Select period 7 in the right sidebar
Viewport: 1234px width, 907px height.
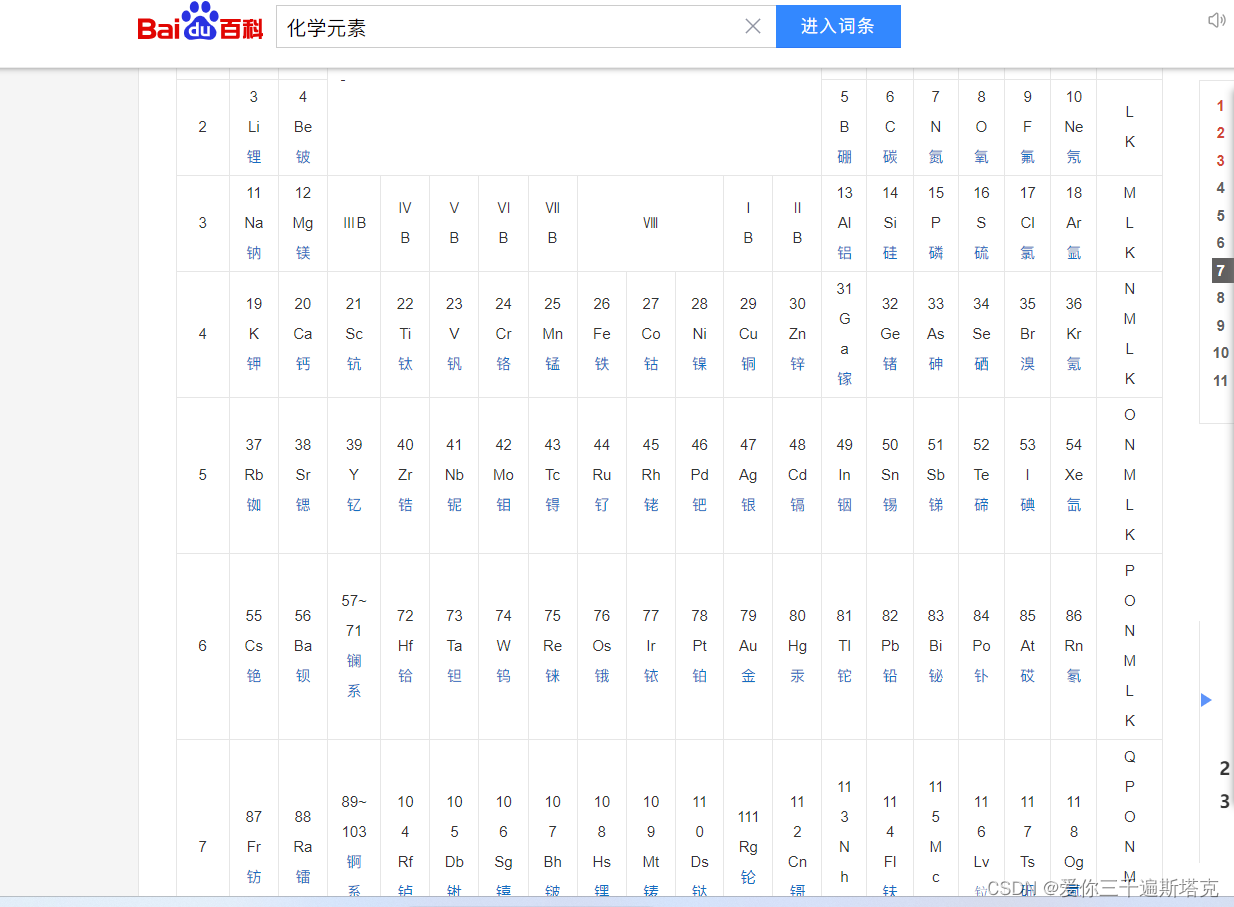tap(1220, 270)
